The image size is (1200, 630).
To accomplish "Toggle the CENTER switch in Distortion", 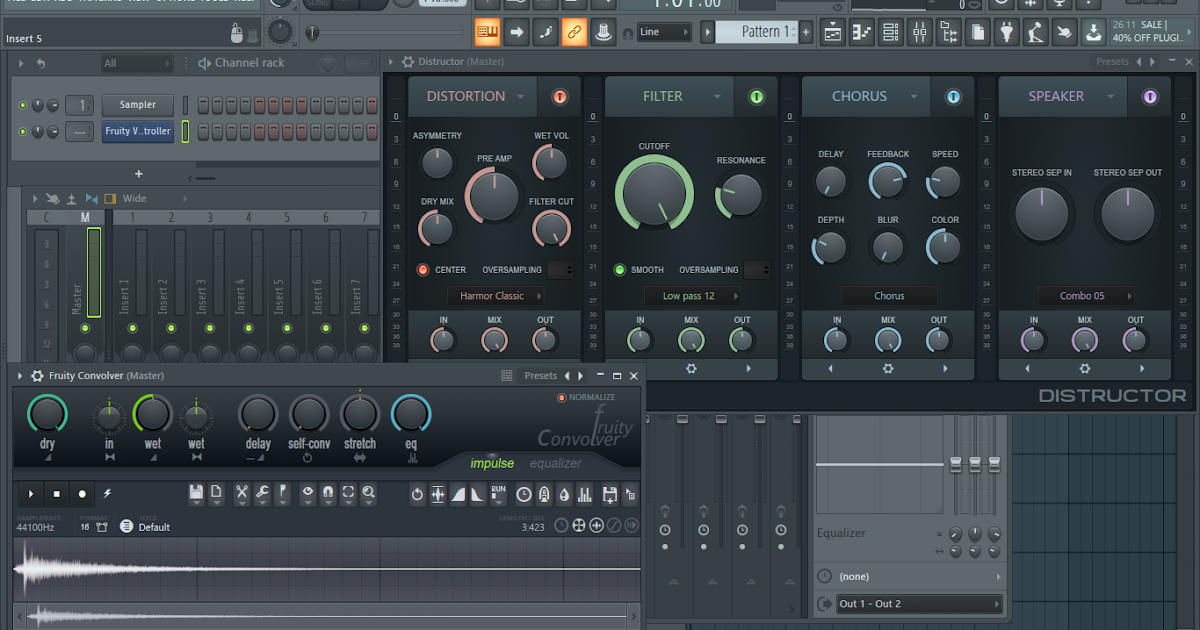I will 422,270.
